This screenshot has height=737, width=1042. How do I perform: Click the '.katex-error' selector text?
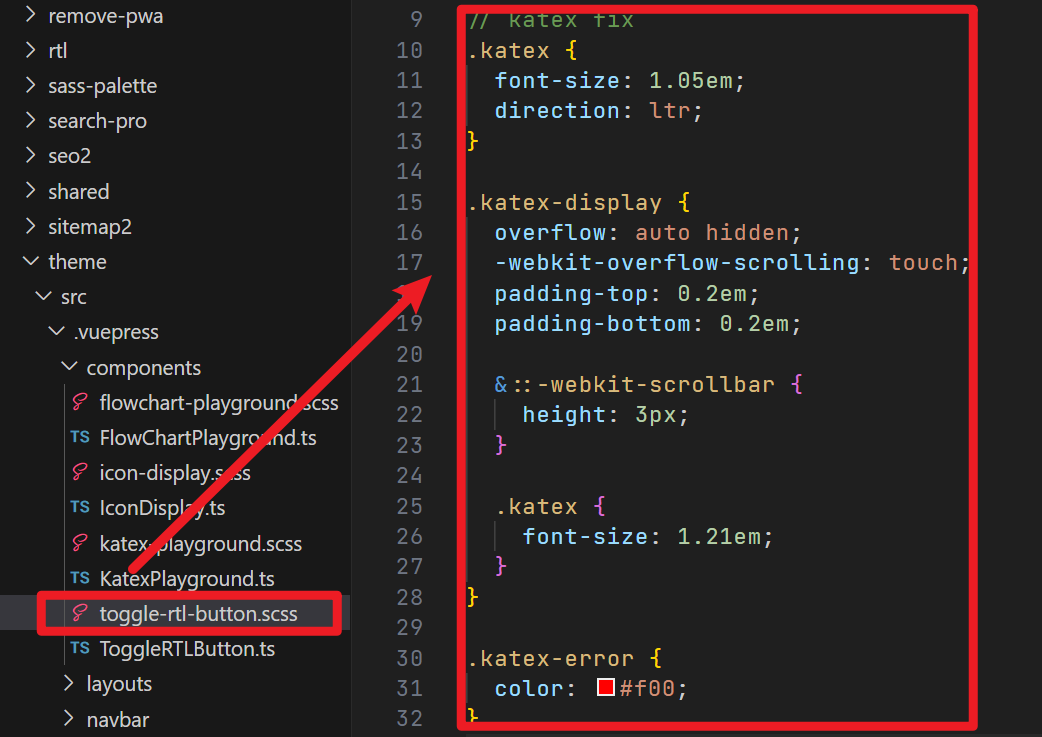tap(550, 659)
